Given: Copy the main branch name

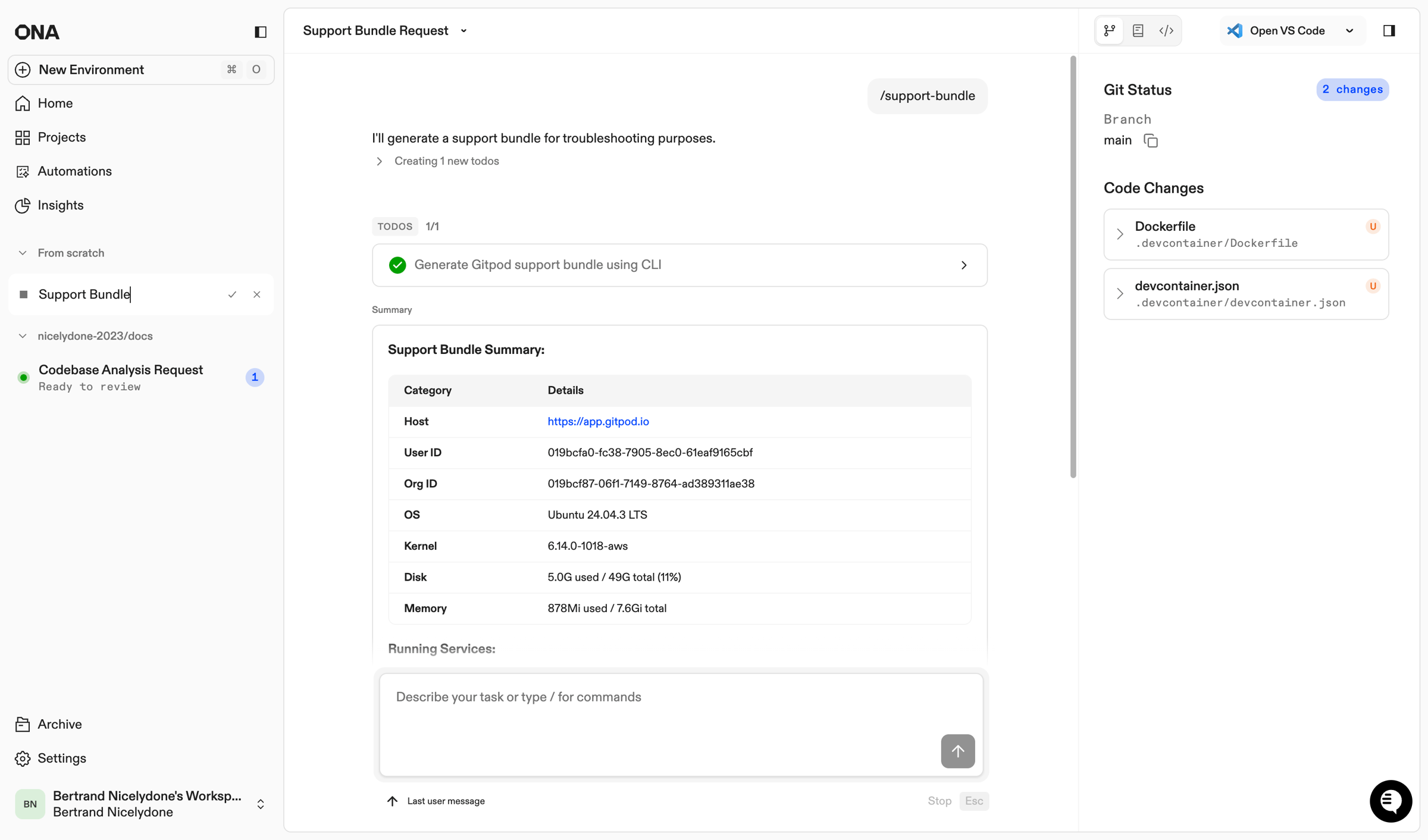Looking at the screenshot, I should coord(1151,141).
